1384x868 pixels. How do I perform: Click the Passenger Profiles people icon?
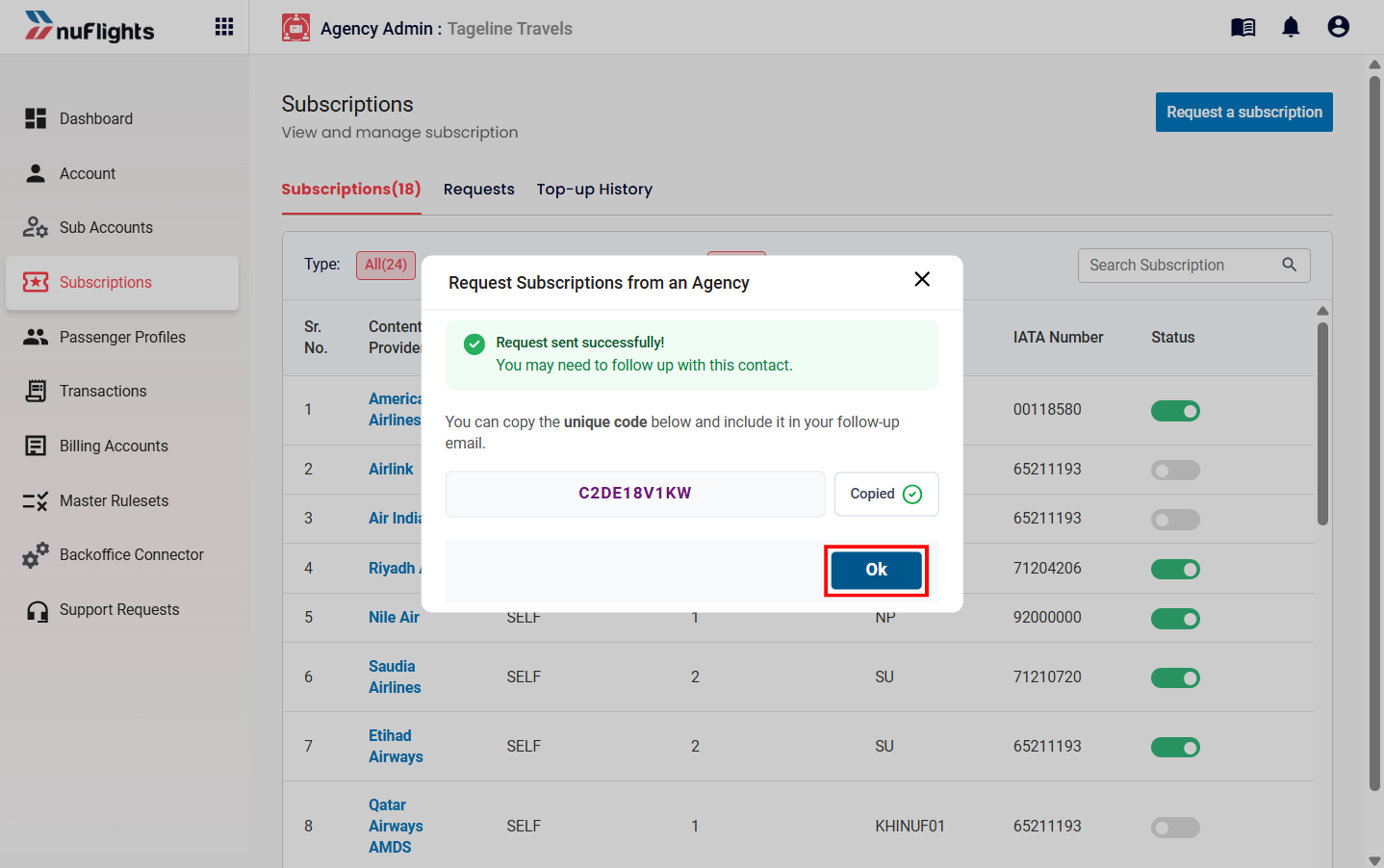pos(36,337)
